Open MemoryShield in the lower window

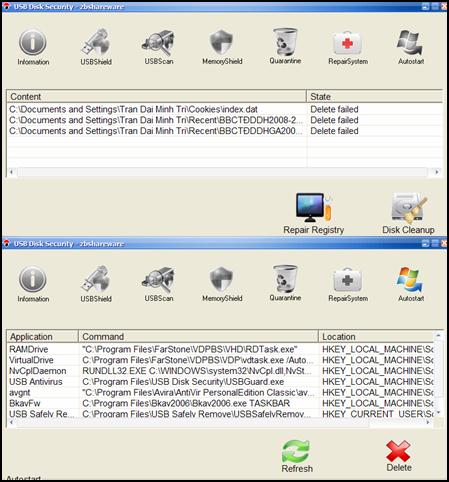click(222, 284)
